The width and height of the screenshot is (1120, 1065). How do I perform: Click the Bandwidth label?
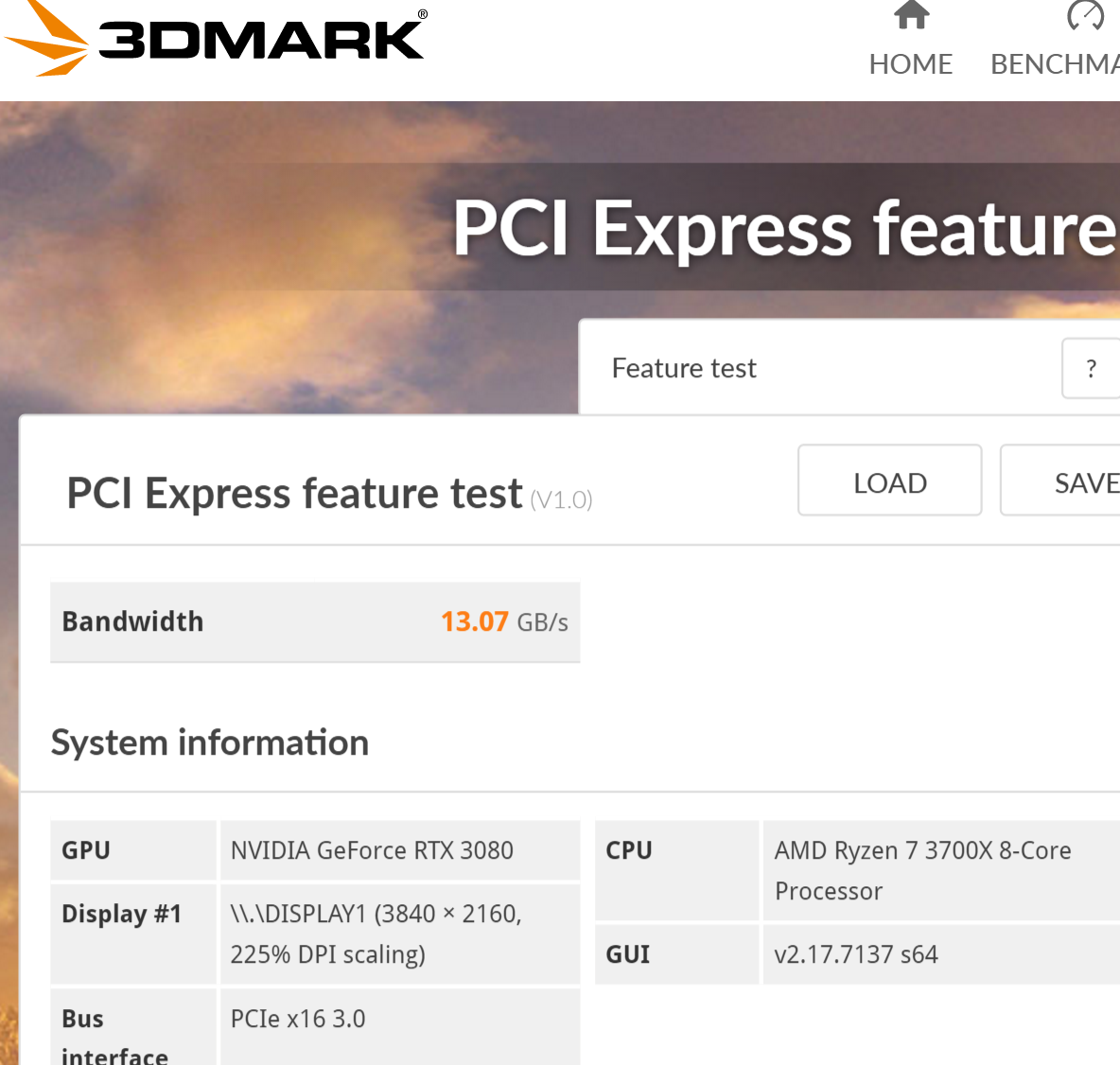pyautogui.click(x=132, y=622)
